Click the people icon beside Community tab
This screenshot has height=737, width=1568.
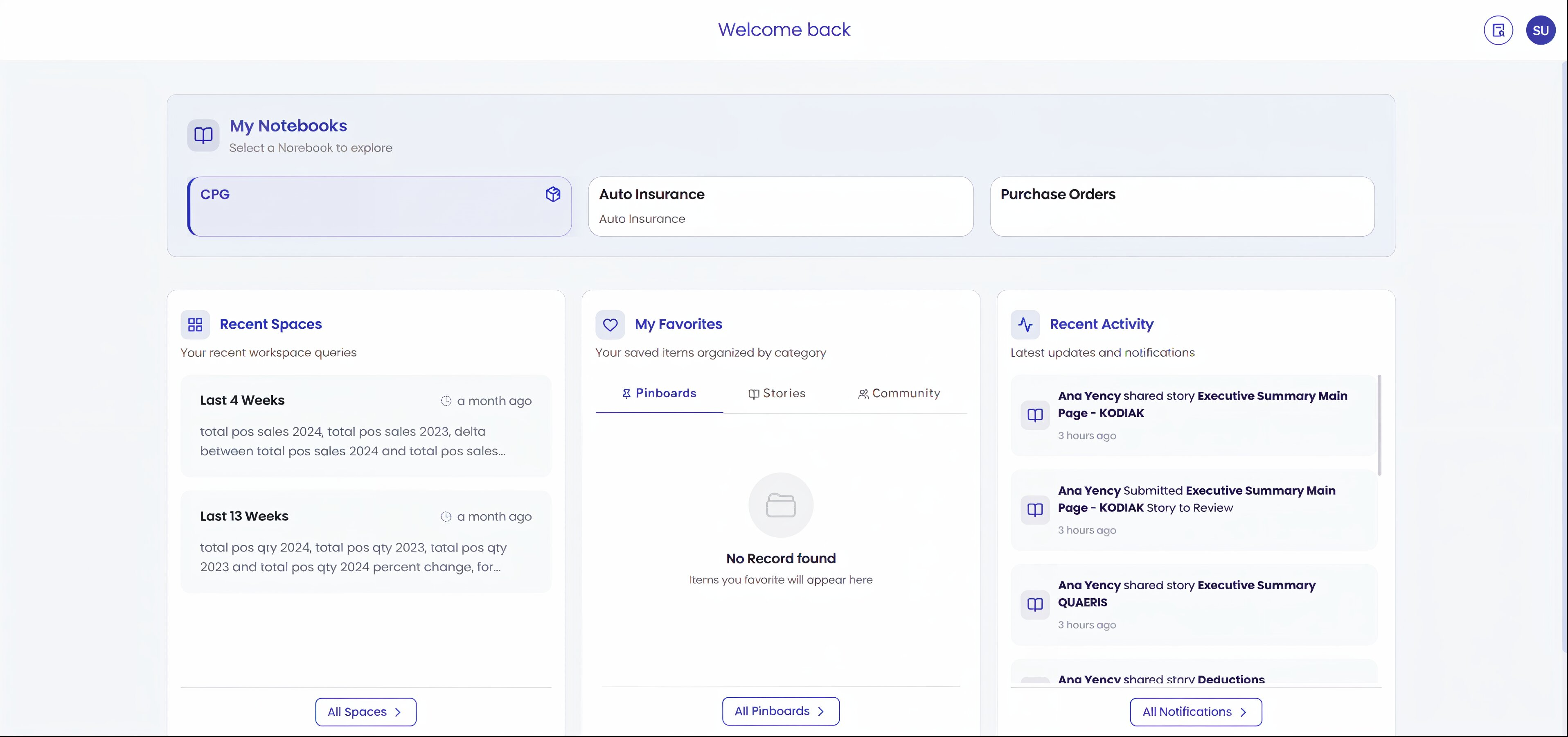click(x=863, y=394)
